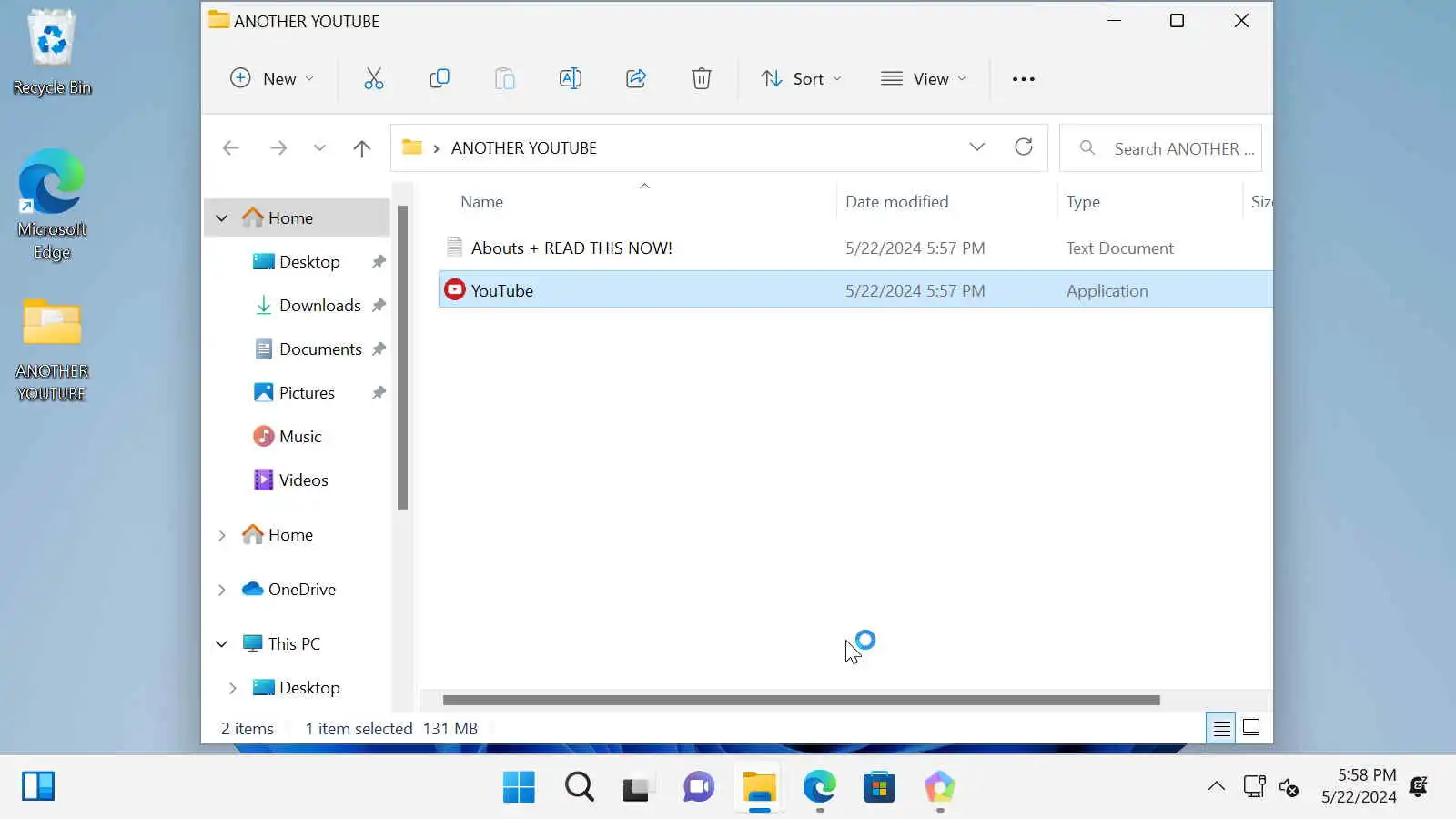1456x819 pixels.
Task: Open the See more options menu
Action: point(1024,79)
